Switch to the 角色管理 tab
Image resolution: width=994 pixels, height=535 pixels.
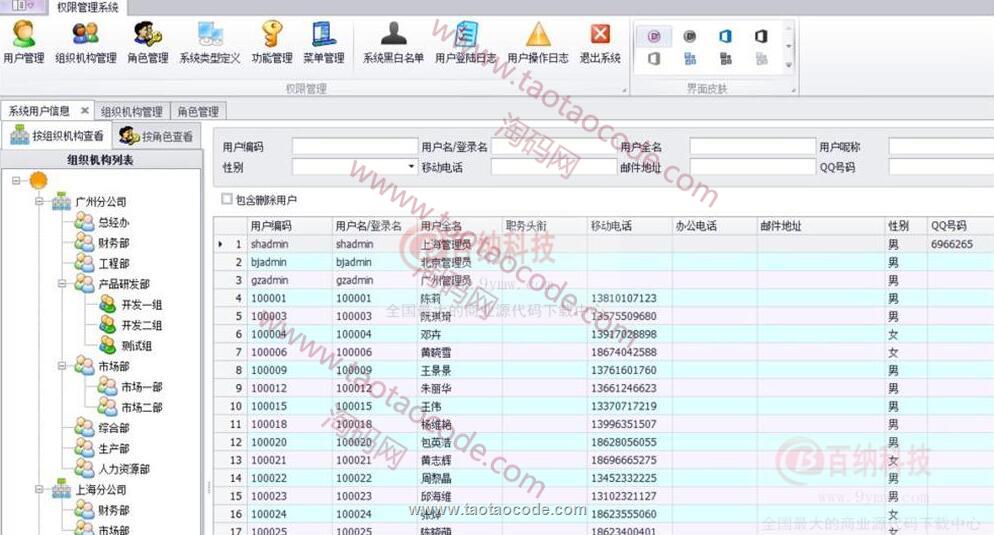[x=198, y=111]
